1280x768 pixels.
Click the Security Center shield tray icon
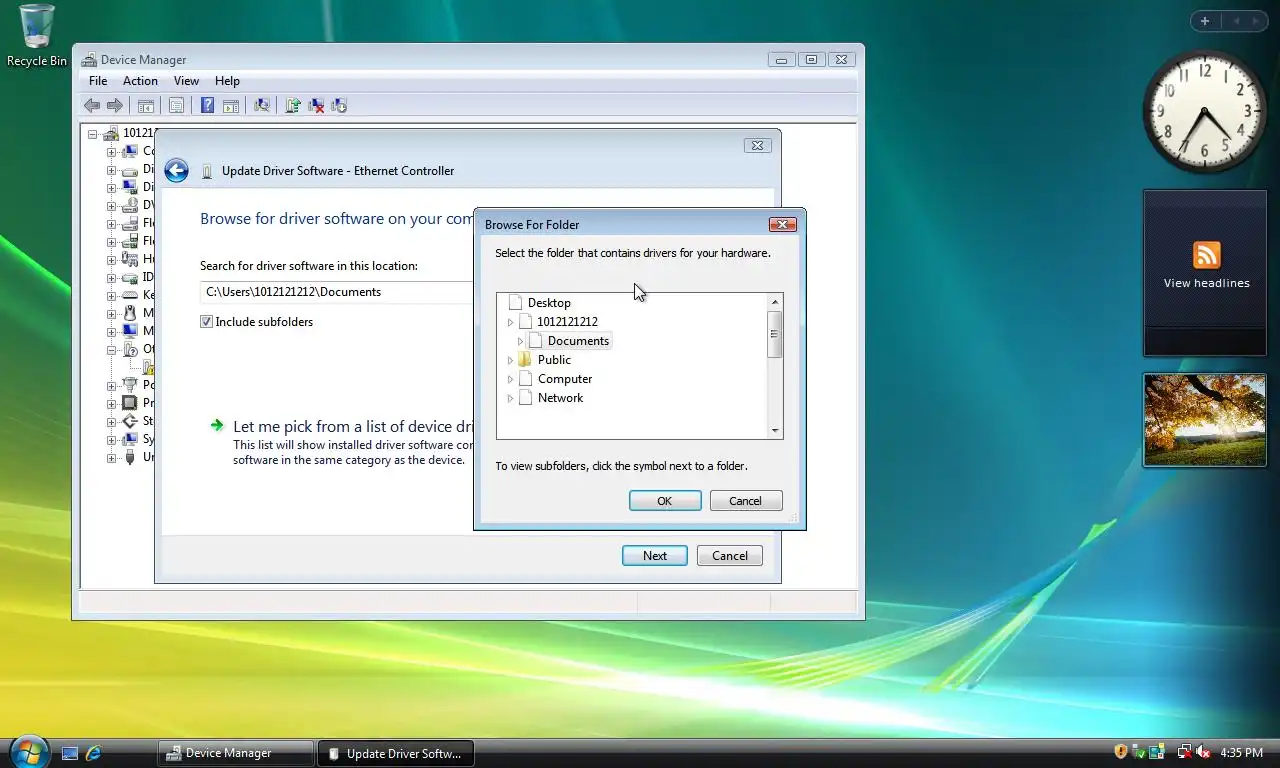(x=1121, y=752)
